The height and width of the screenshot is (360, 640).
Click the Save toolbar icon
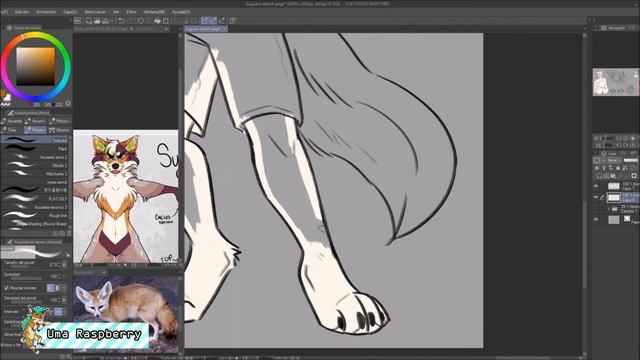[105, 21]
